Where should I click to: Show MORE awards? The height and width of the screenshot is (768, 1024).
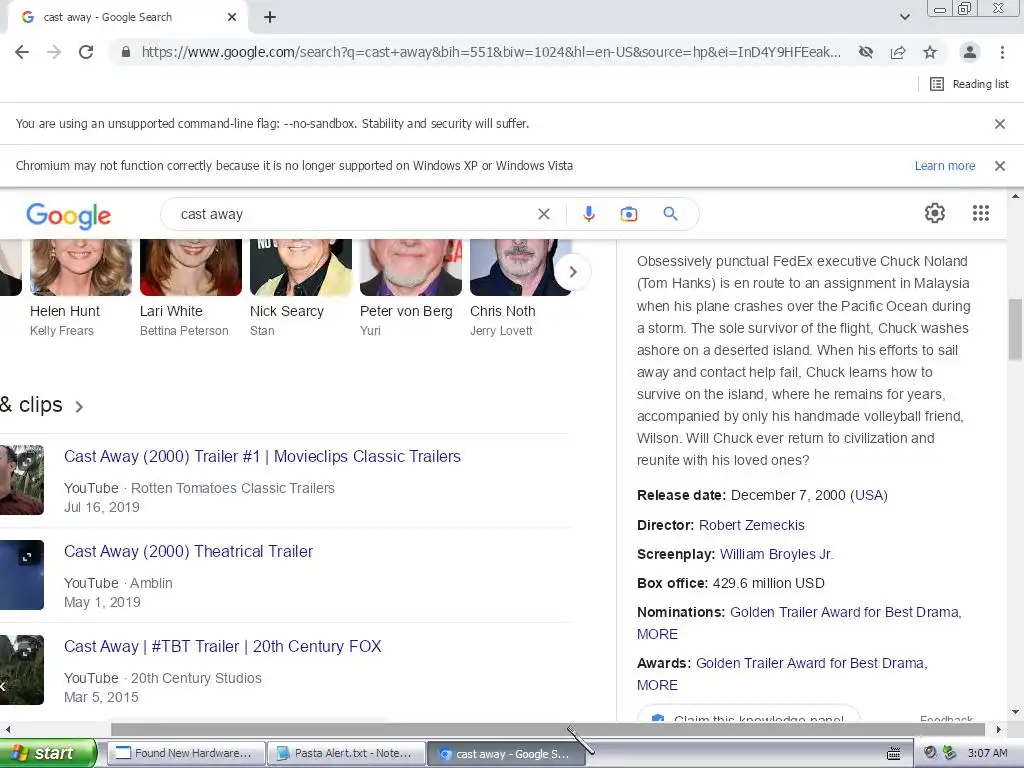pos(657,685)
